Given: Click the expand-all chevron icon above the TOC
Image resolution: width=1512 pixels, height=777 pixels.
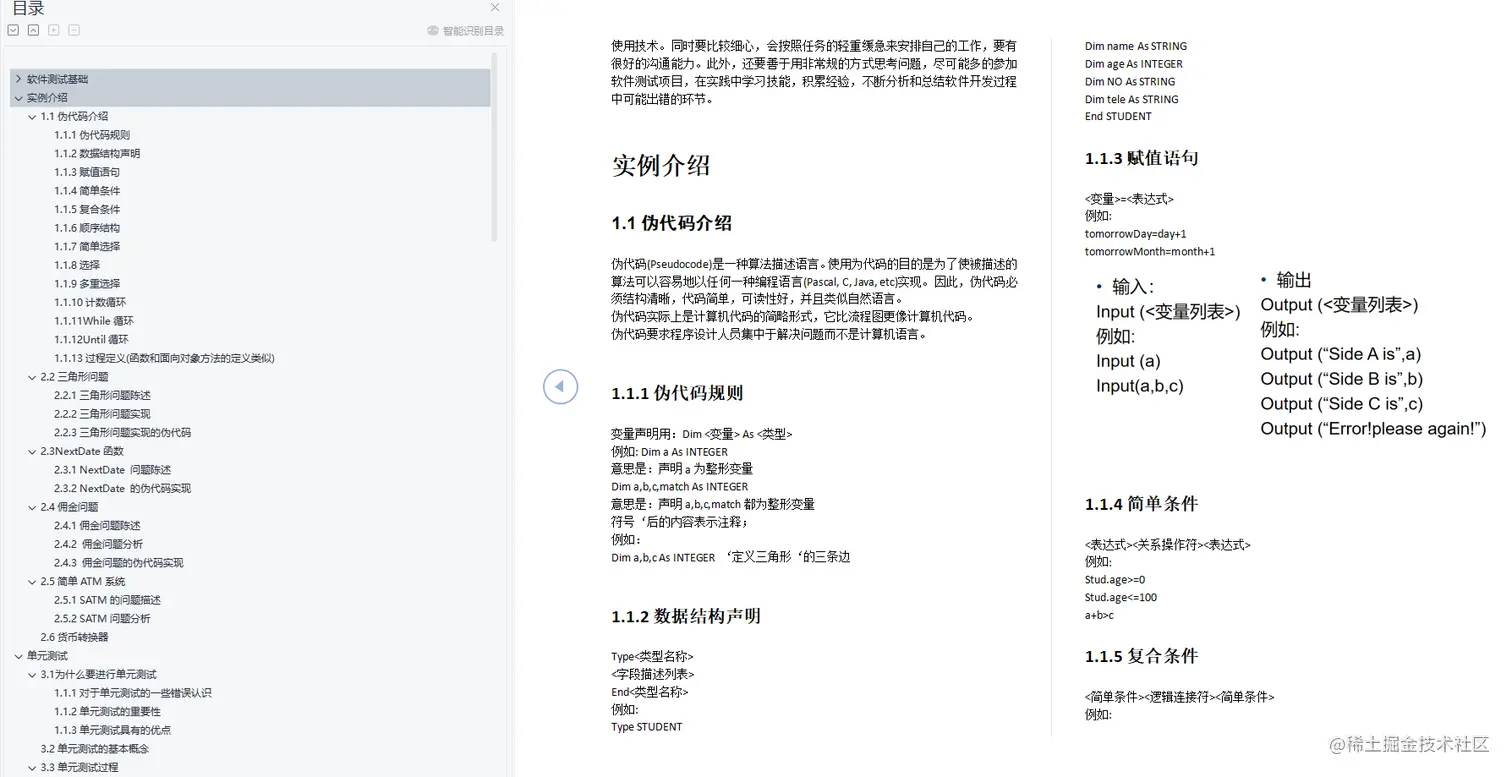Looking at the screenshot, I should [13, 30].
